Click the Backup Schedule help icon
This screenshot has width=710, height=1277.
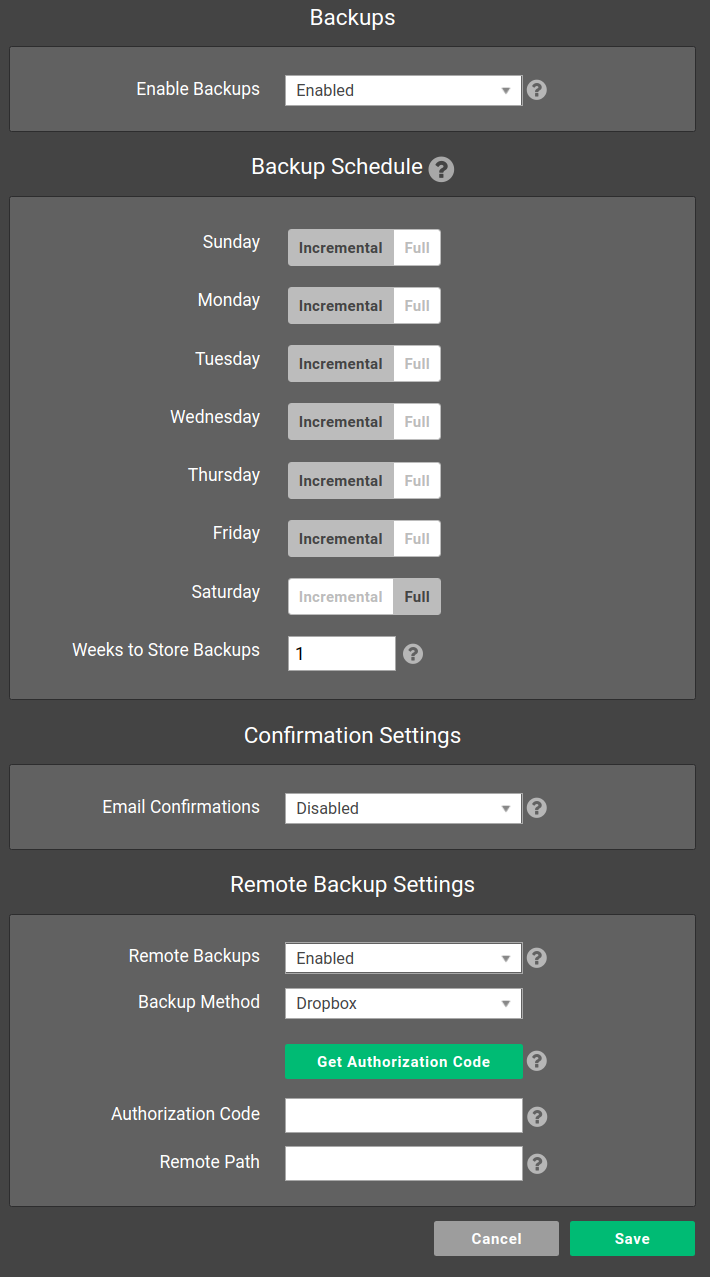point(441,169)
